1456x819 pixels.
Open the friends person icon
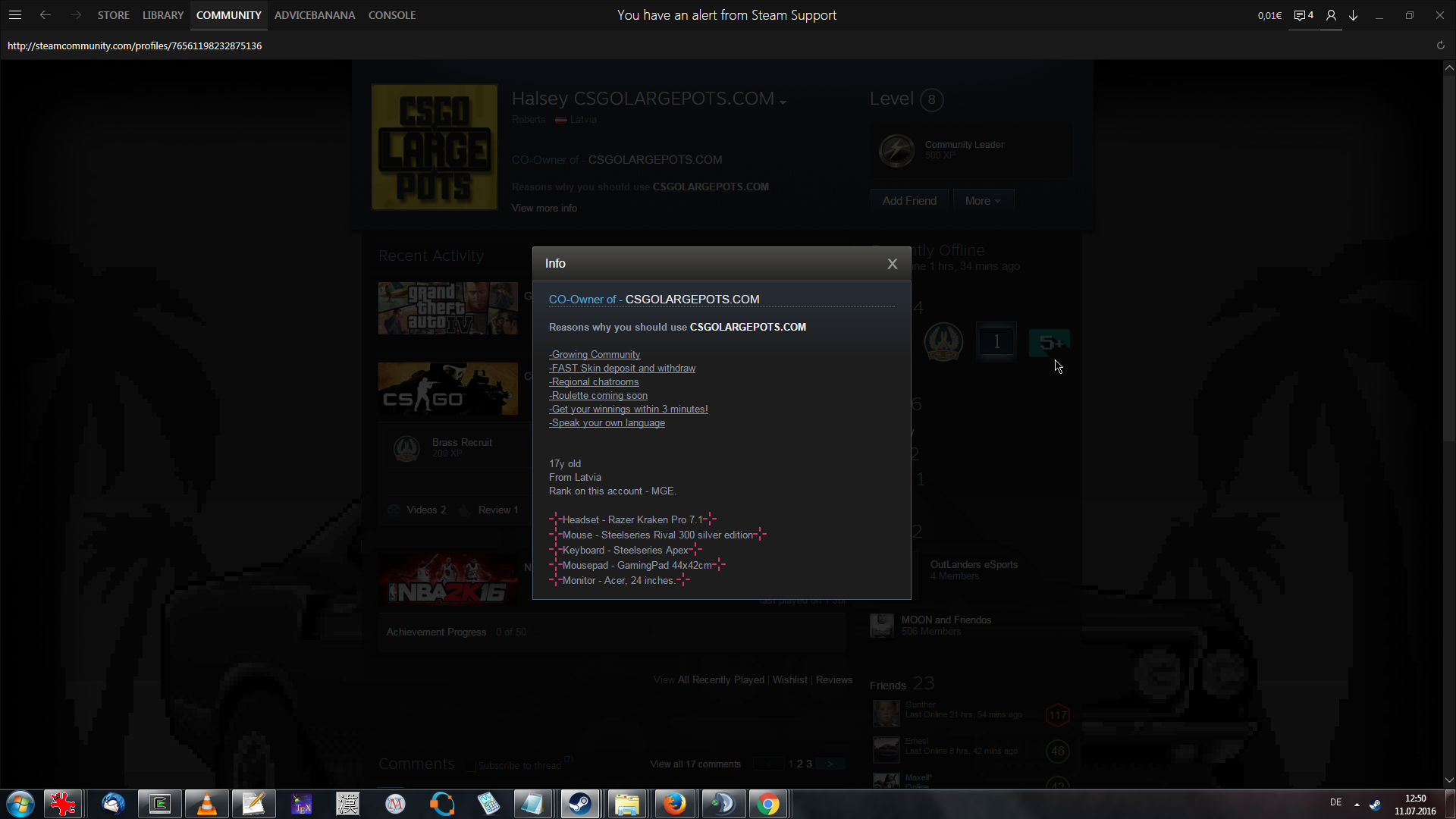[1331, 15]
